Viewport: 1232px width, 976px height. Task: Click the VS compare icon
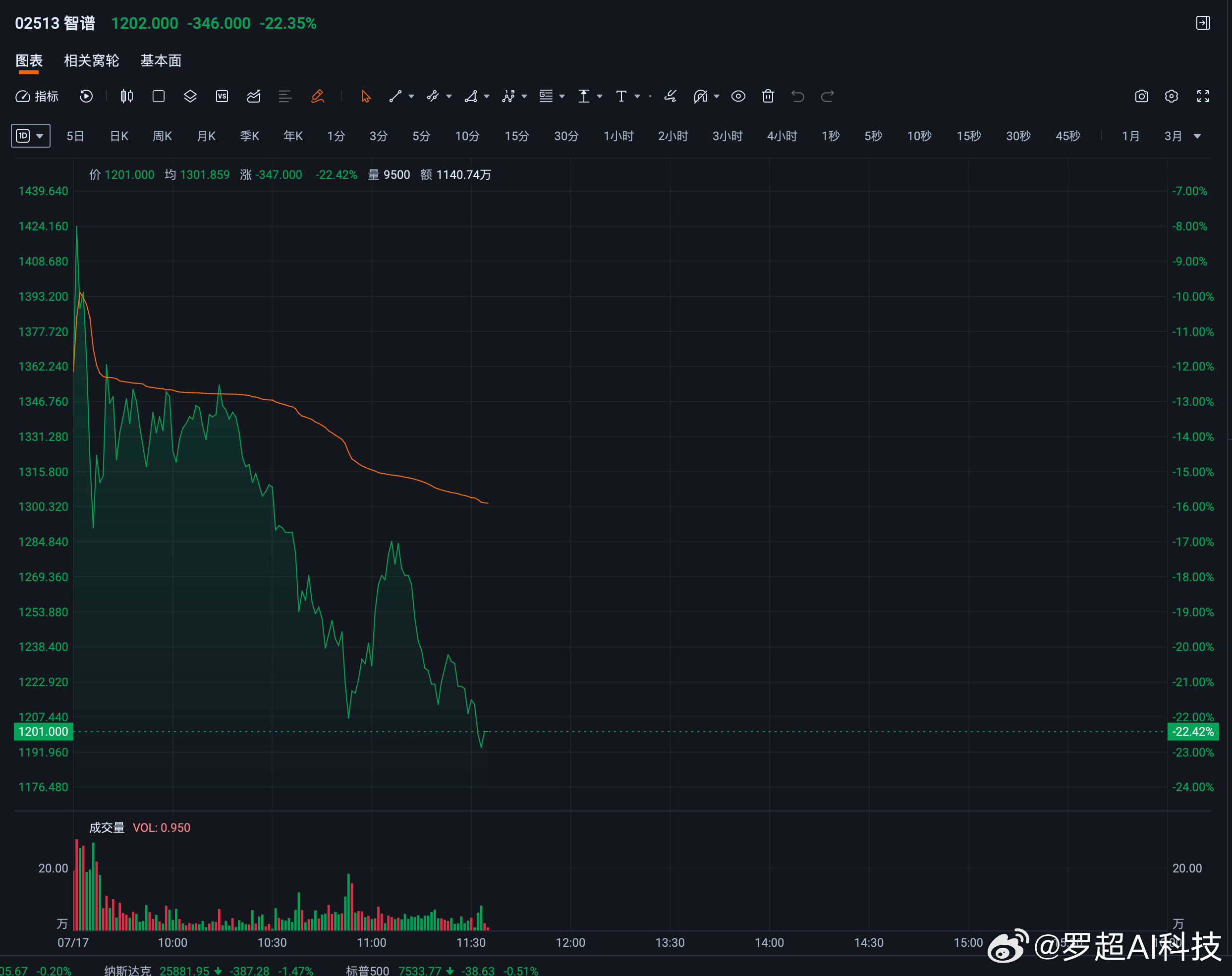point(222,96)
